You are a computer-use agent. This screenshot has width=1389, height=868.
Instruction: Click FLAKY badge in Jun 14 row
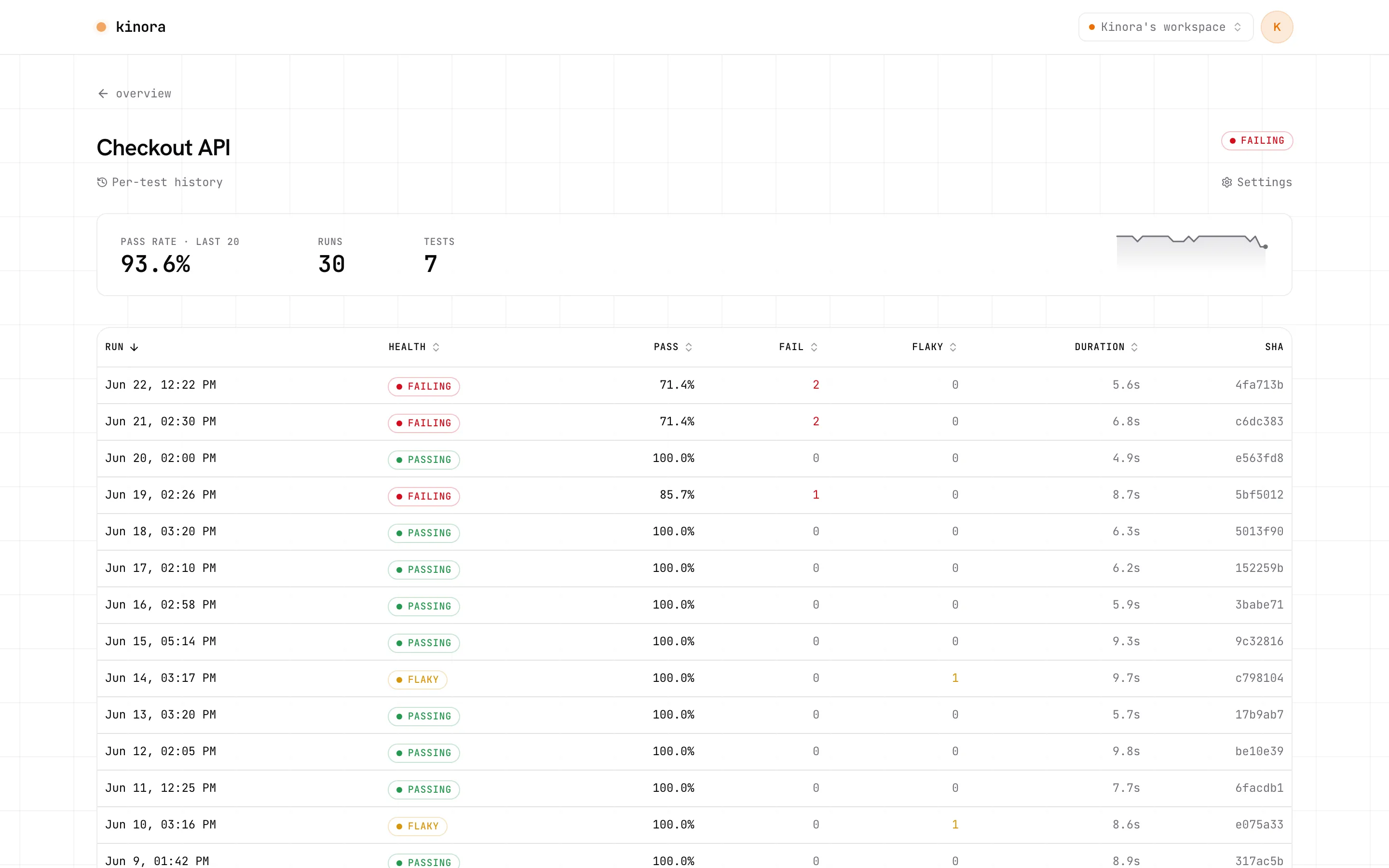coord(417,680)
